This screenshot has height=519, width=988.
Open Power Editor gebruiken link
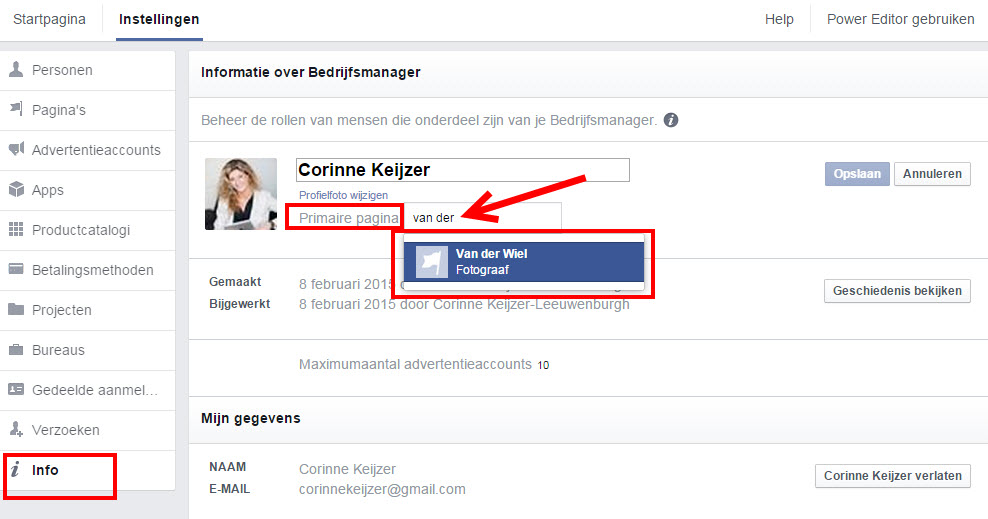900,19
